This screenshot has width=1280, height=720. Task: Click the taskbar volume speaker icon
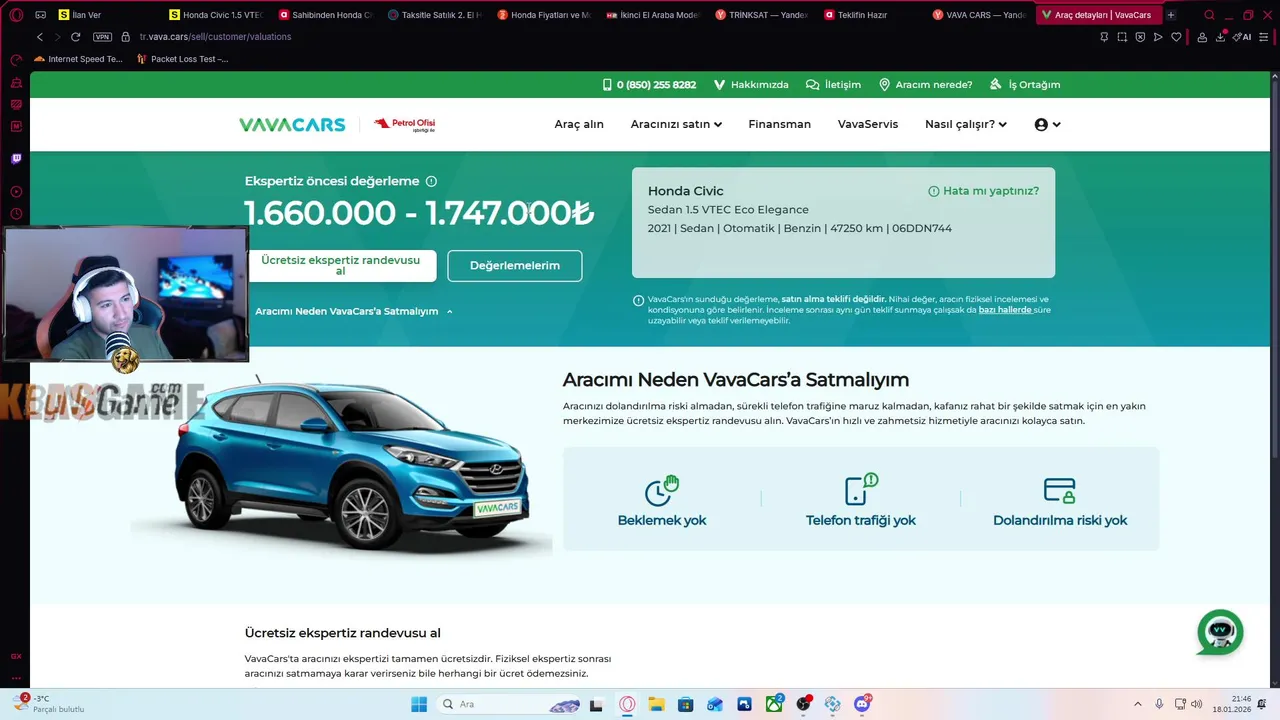tap(1196, 704)
